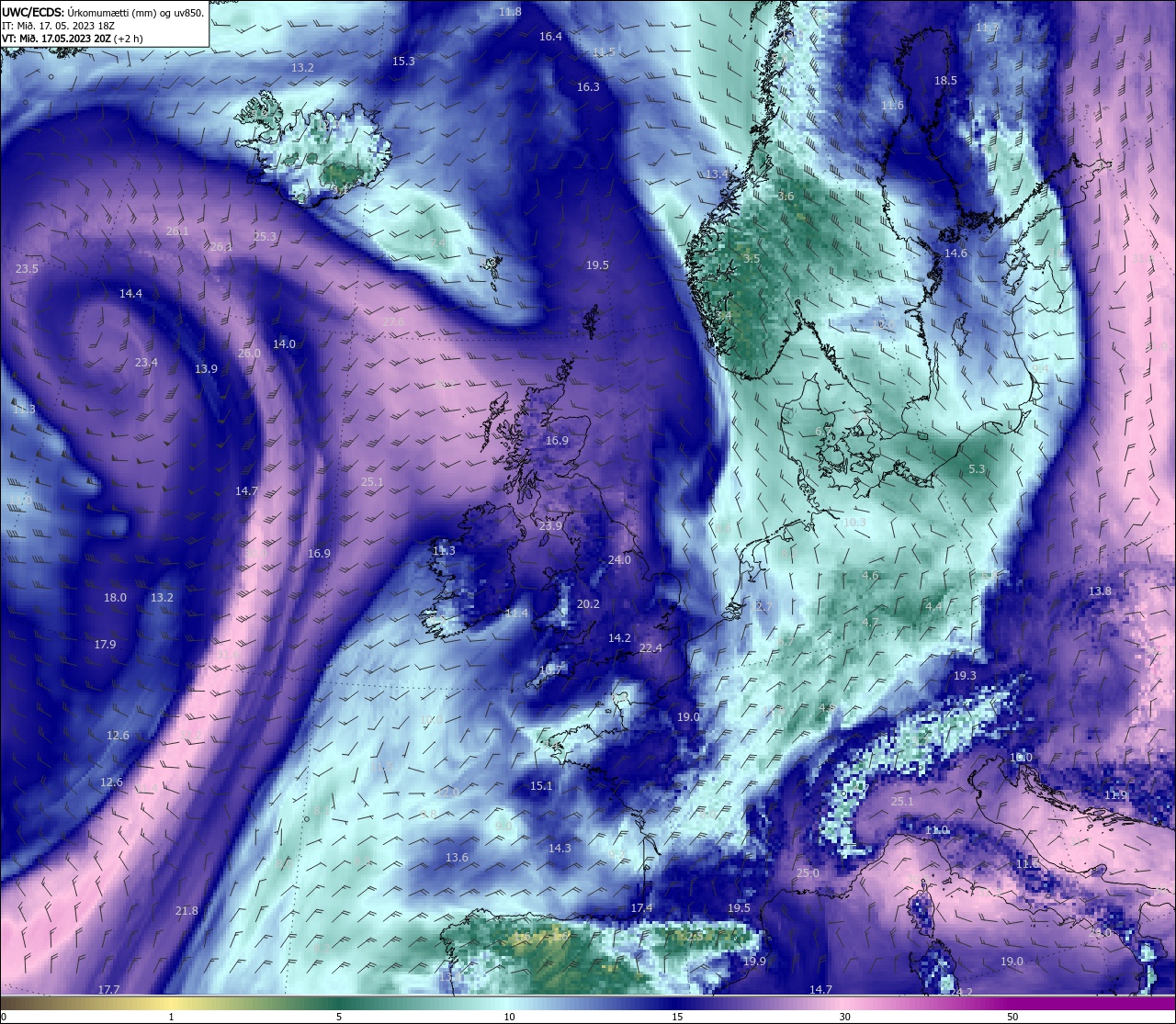Click the map value 18.5 over Finland
Screen dimensions: 1176x1024
(945, 81)
